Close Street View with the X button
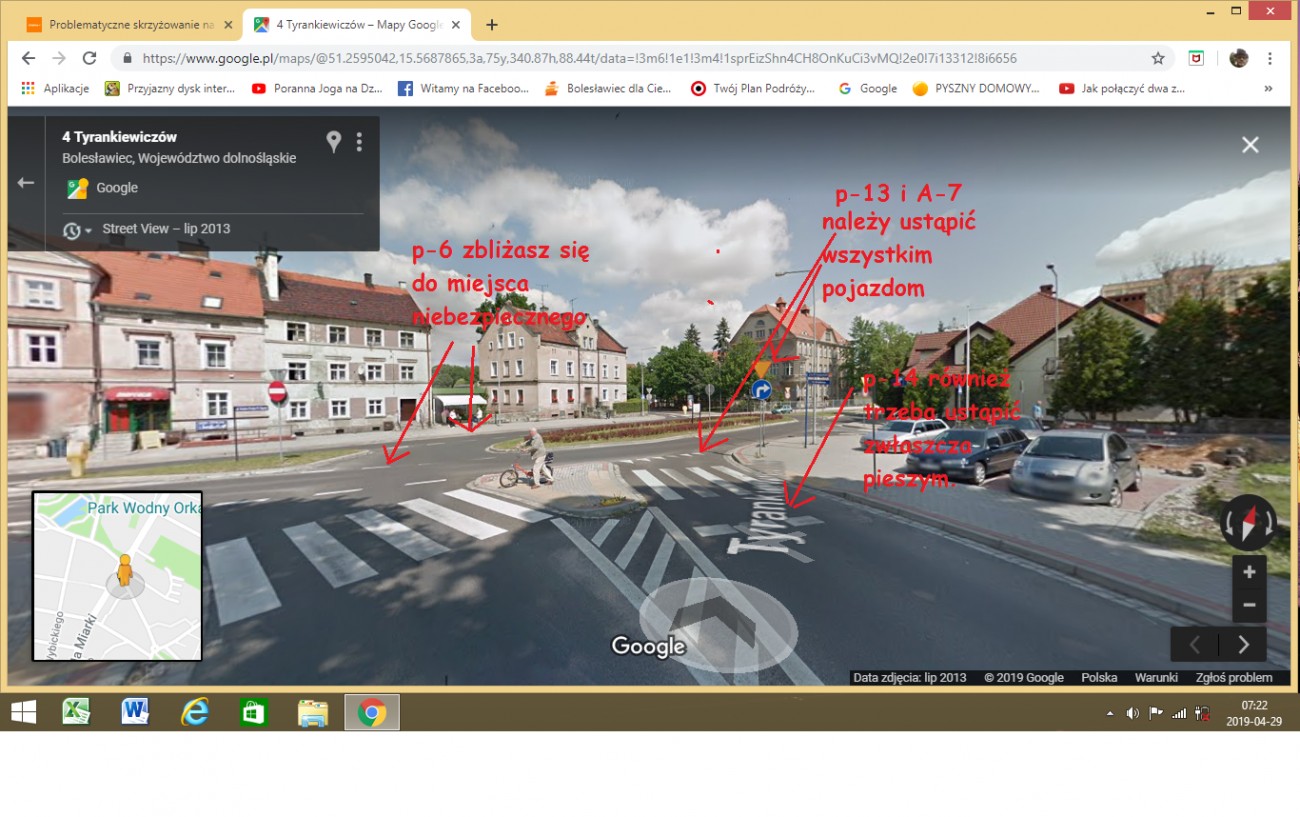 [x=1250, y=145]
